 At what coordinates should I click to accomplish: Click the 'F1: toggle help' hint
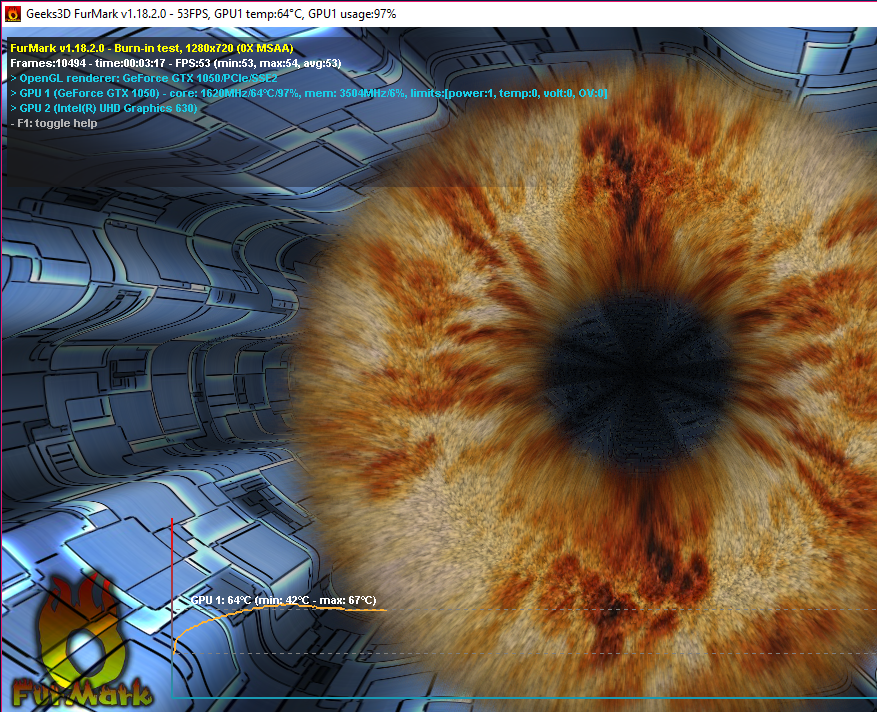click(54, 123)
